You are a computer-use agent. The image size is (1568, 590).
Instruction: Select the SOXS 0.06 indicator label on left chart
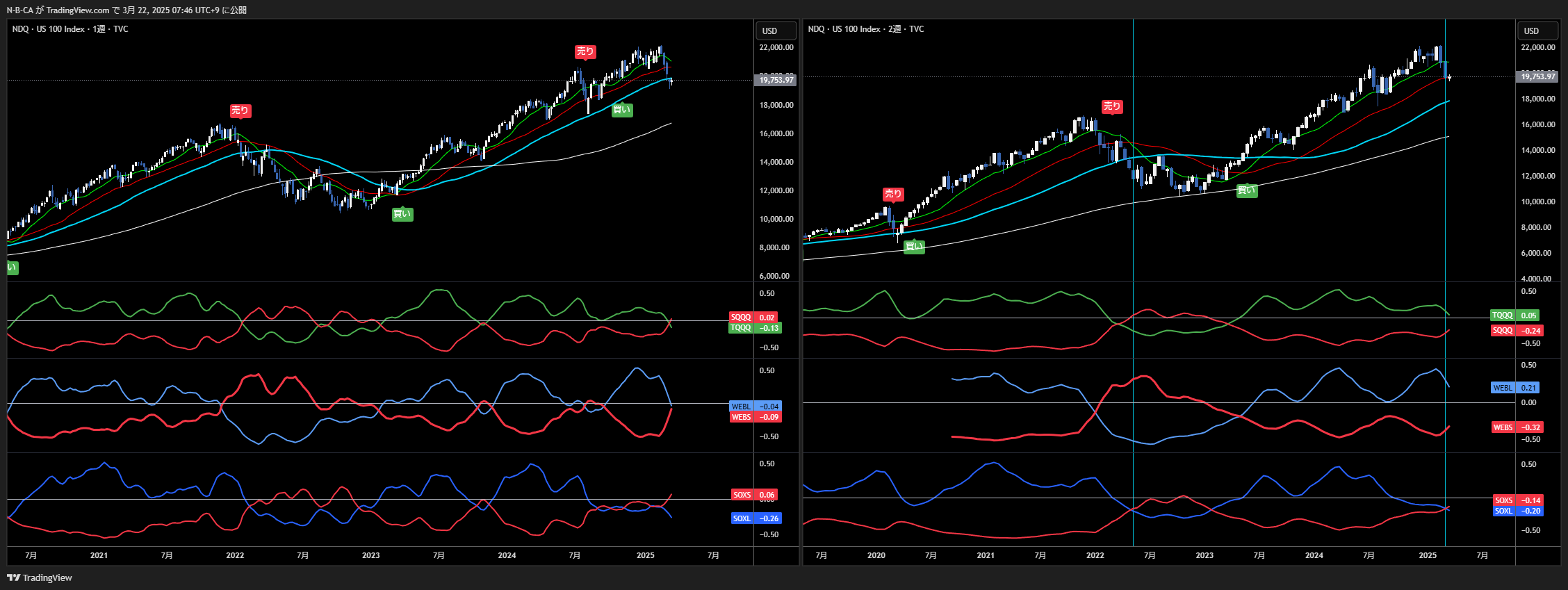coord(754,495)
